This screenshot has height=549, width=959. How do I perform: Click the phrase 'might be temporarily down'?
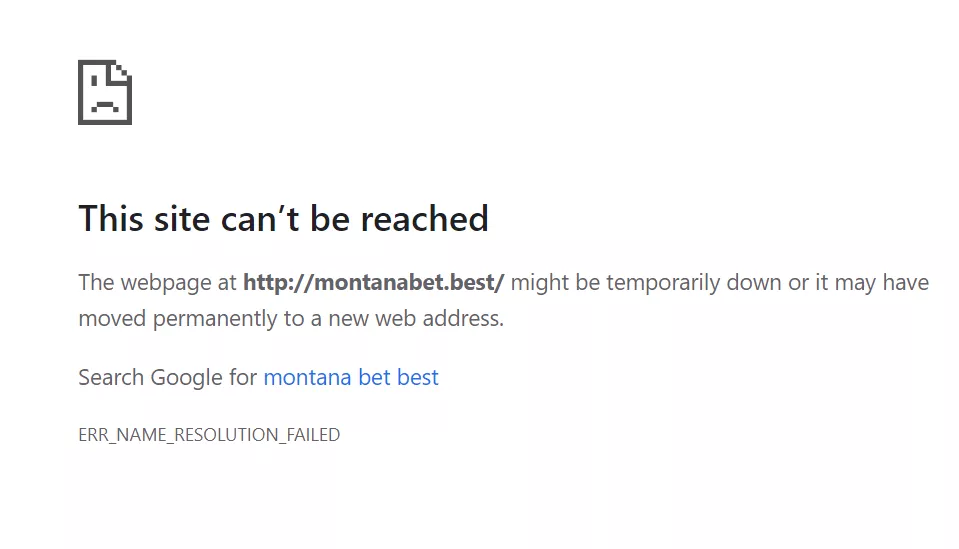tap(646, 282)
